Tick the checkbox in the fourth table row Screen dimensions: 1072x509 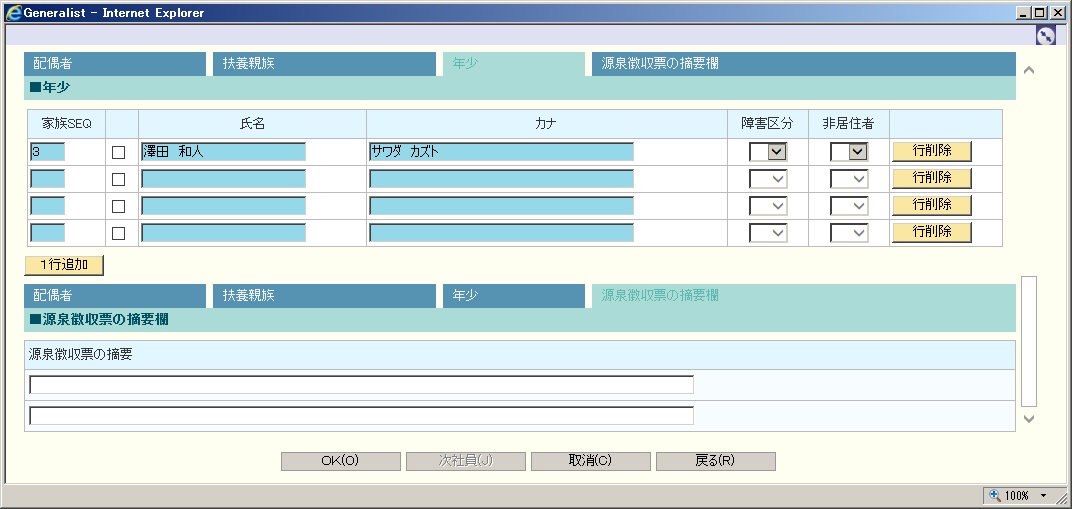(118, 233)
